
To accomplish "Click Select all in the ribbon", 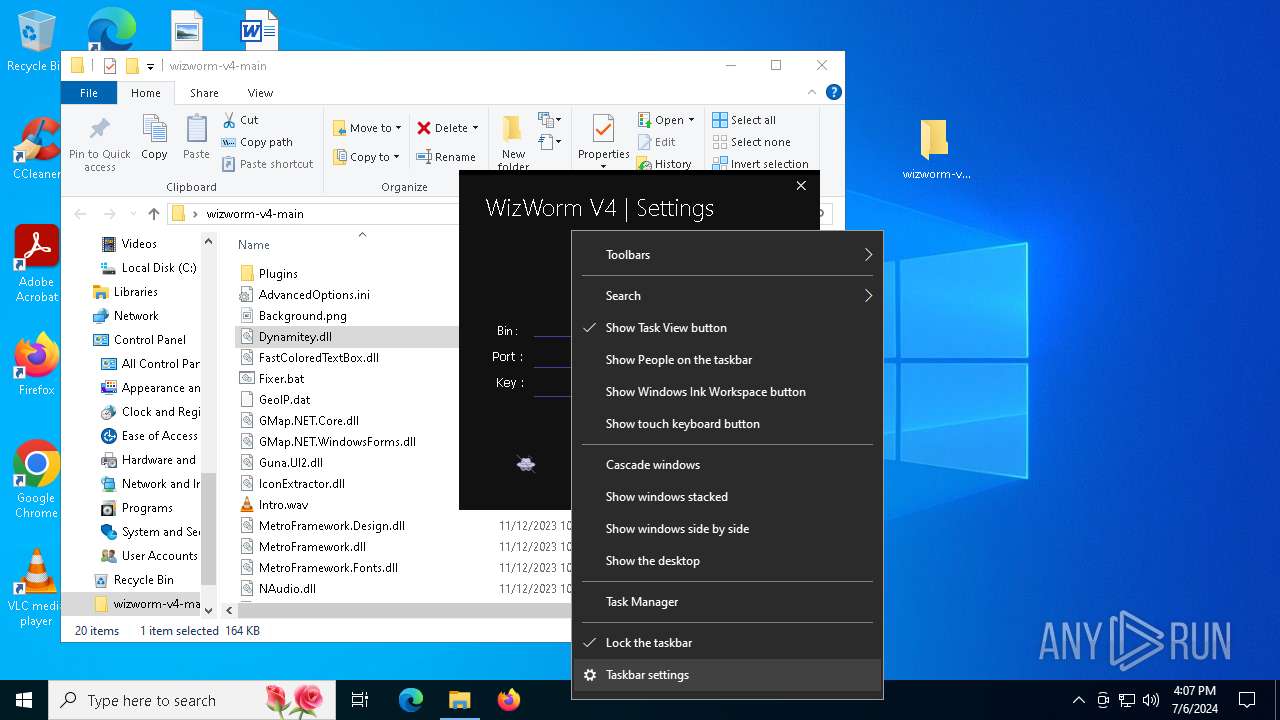I will [744, 120].
